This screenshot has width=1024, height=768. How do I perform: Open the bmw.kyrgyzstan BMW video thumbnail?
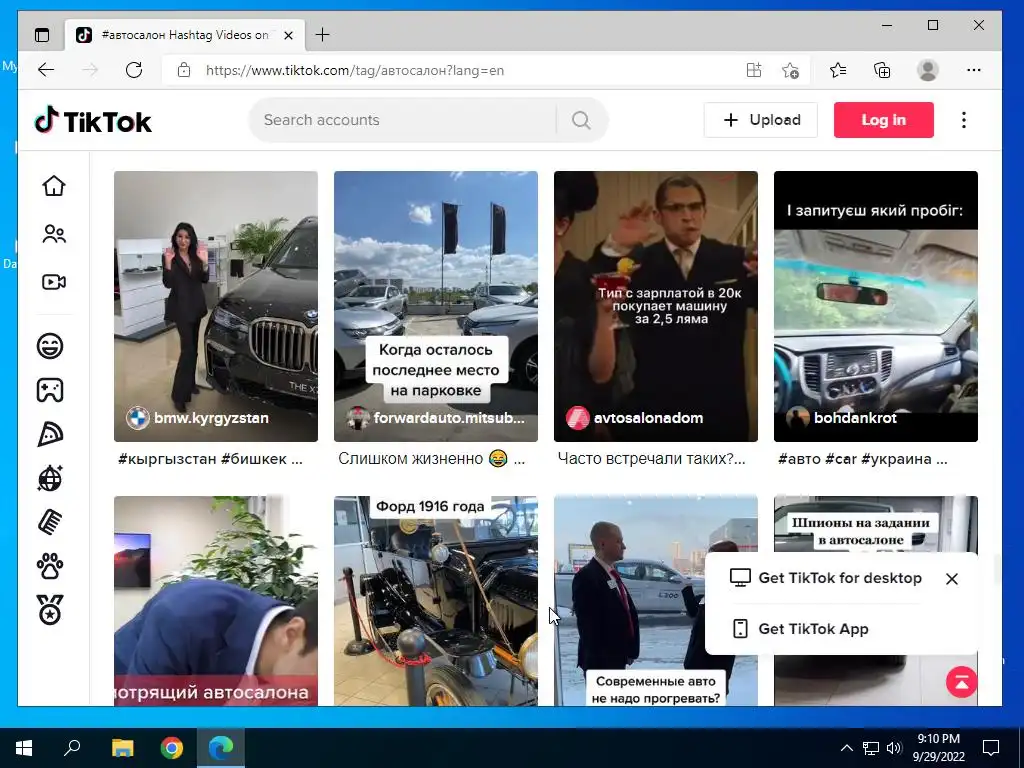coord(216,306)
